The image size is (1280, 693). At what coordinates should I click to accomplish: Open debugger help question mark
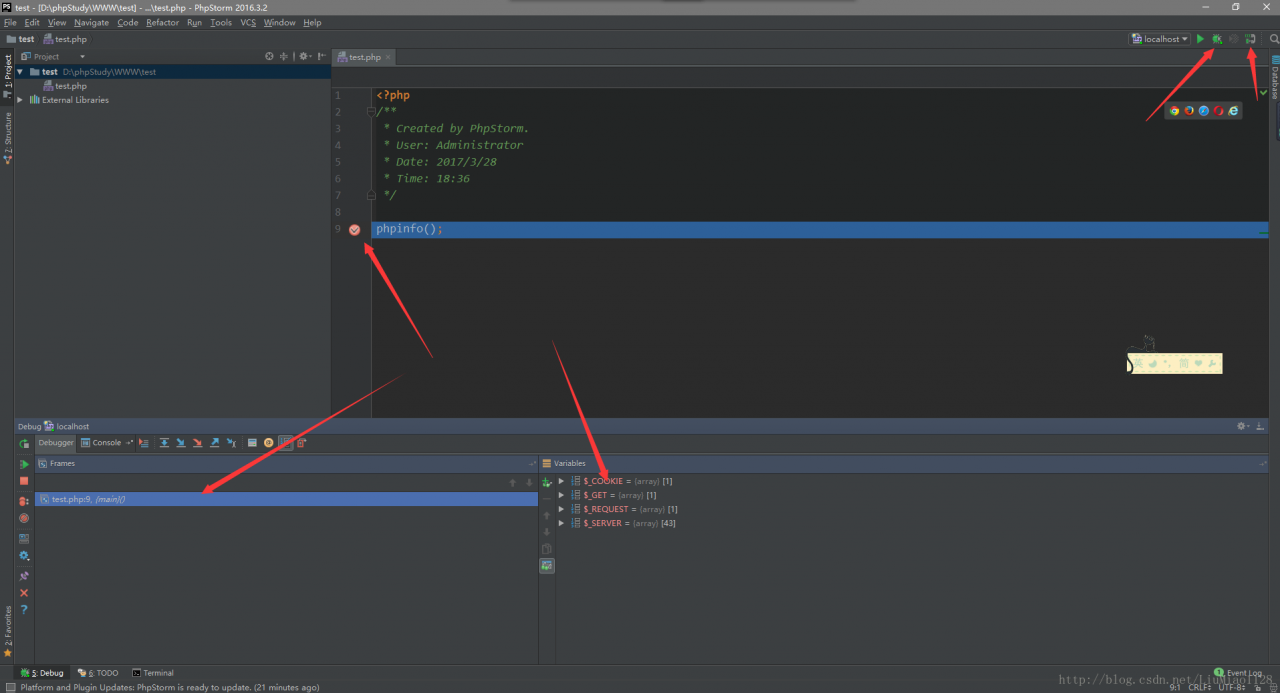[x=24, y=610]
